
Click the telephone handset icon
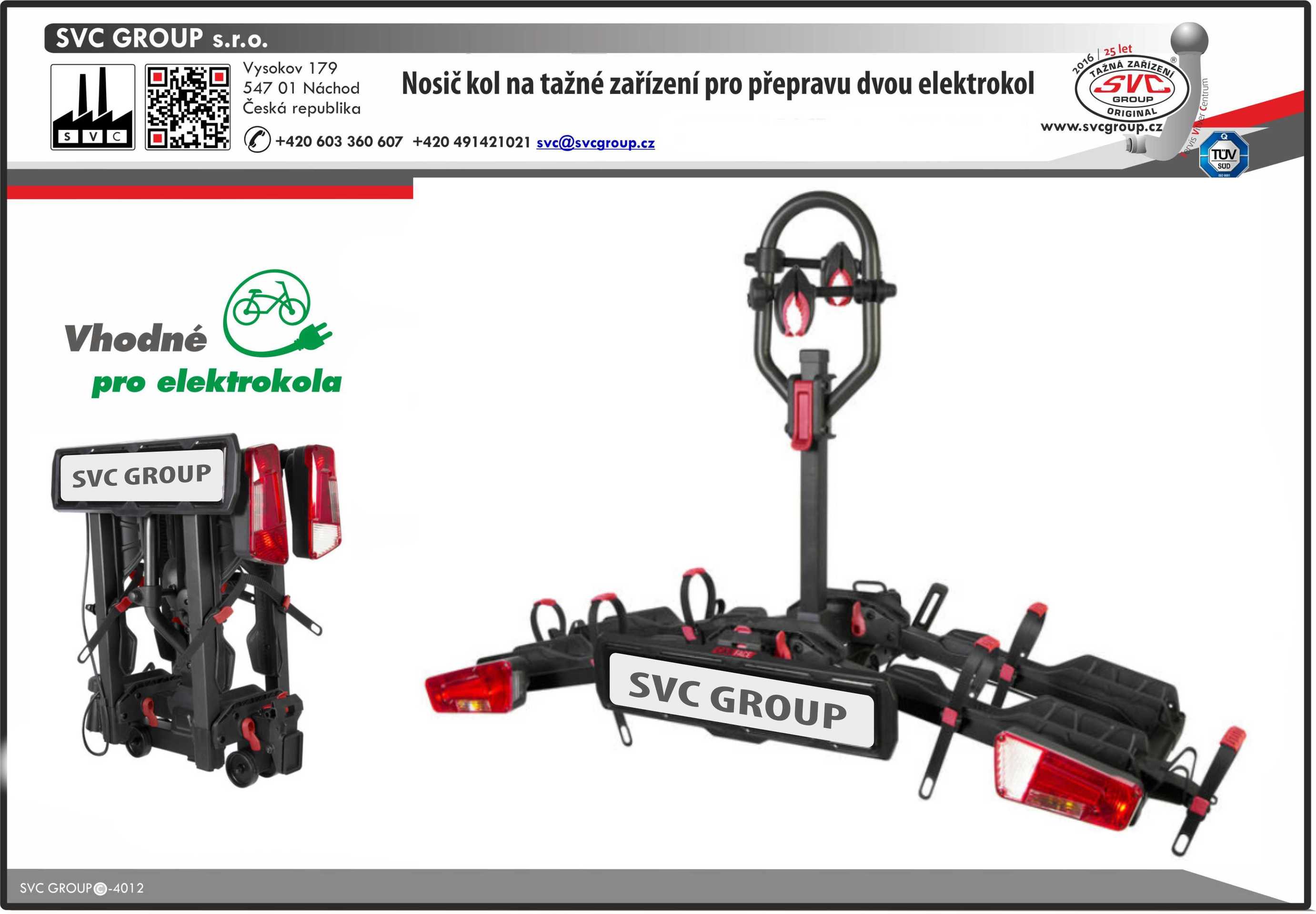point(257,140)
